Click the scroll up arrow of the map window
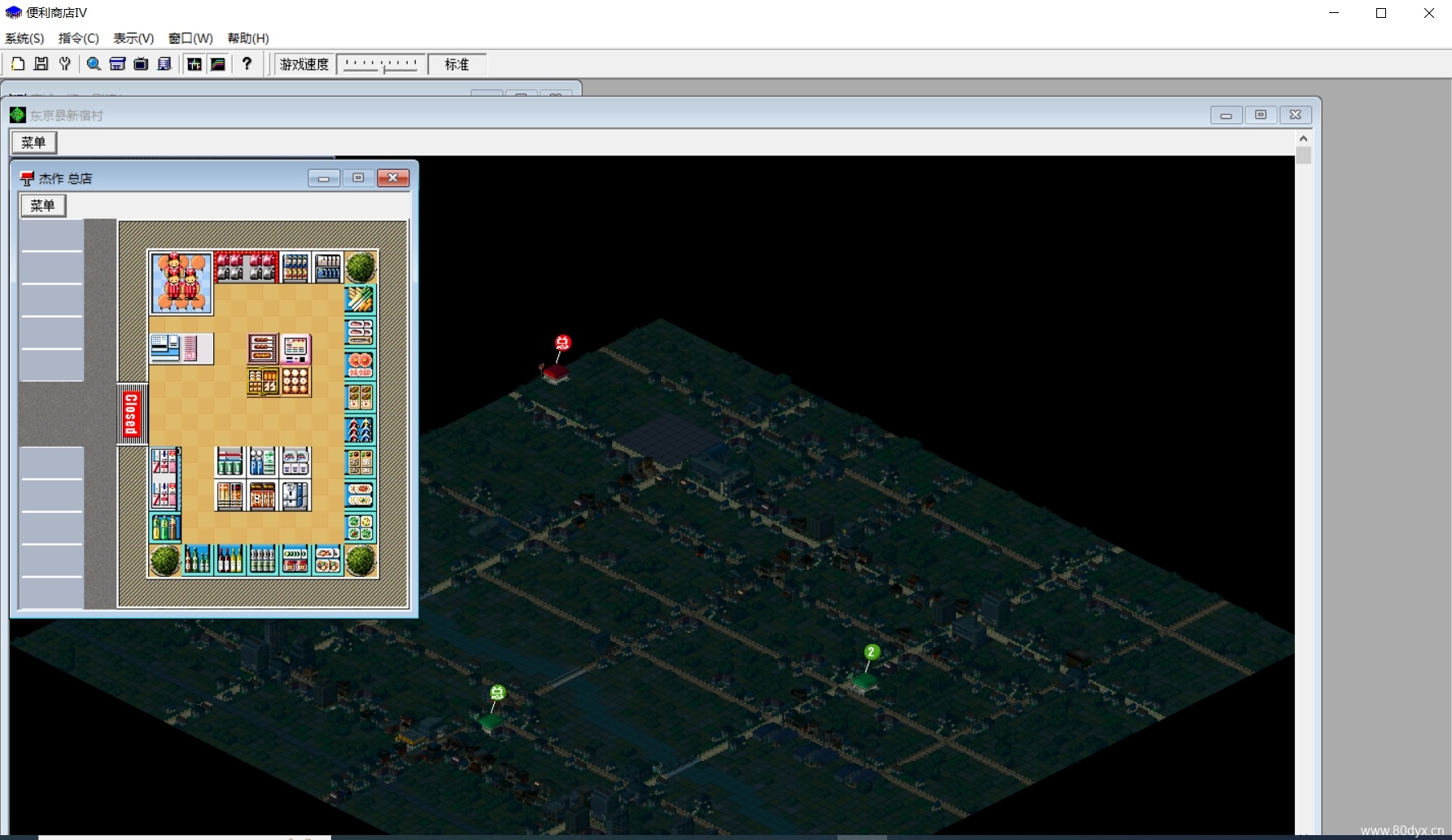This screenshot has width=1452, height=840. [1303, 138]
